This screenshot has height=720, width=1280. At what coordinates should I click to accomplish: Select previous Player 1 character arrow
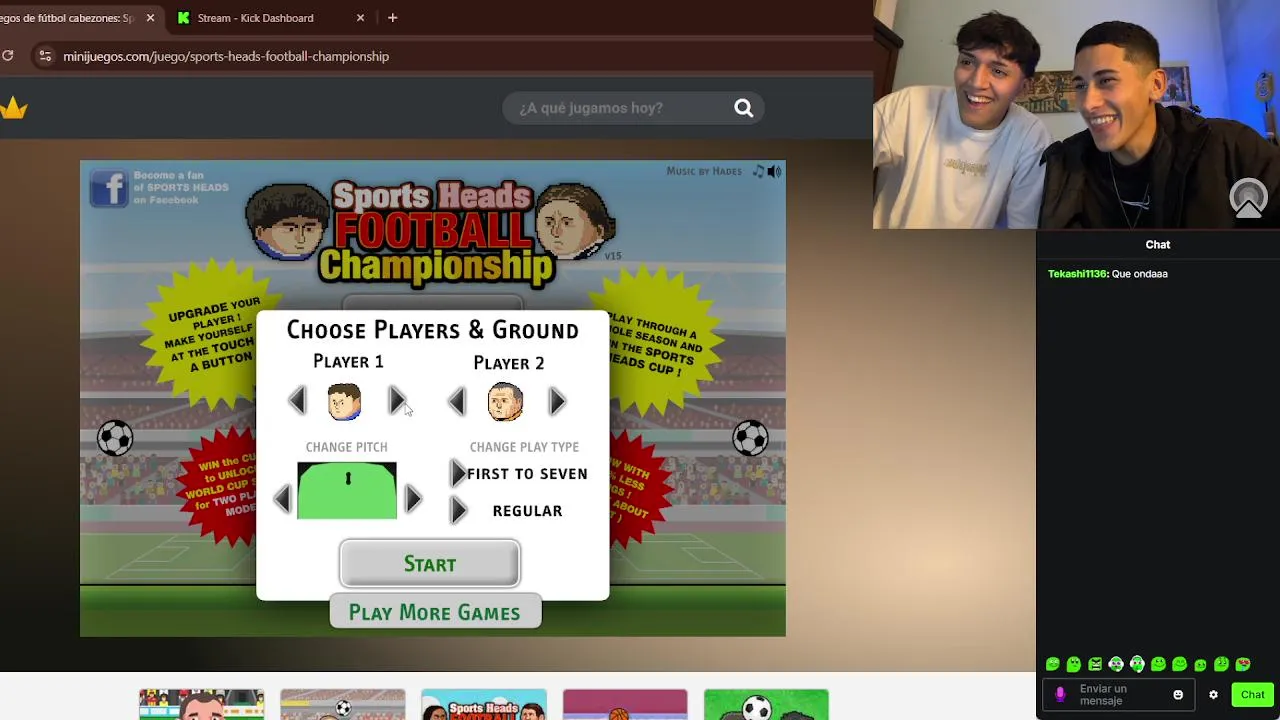(x=297, y=401)
